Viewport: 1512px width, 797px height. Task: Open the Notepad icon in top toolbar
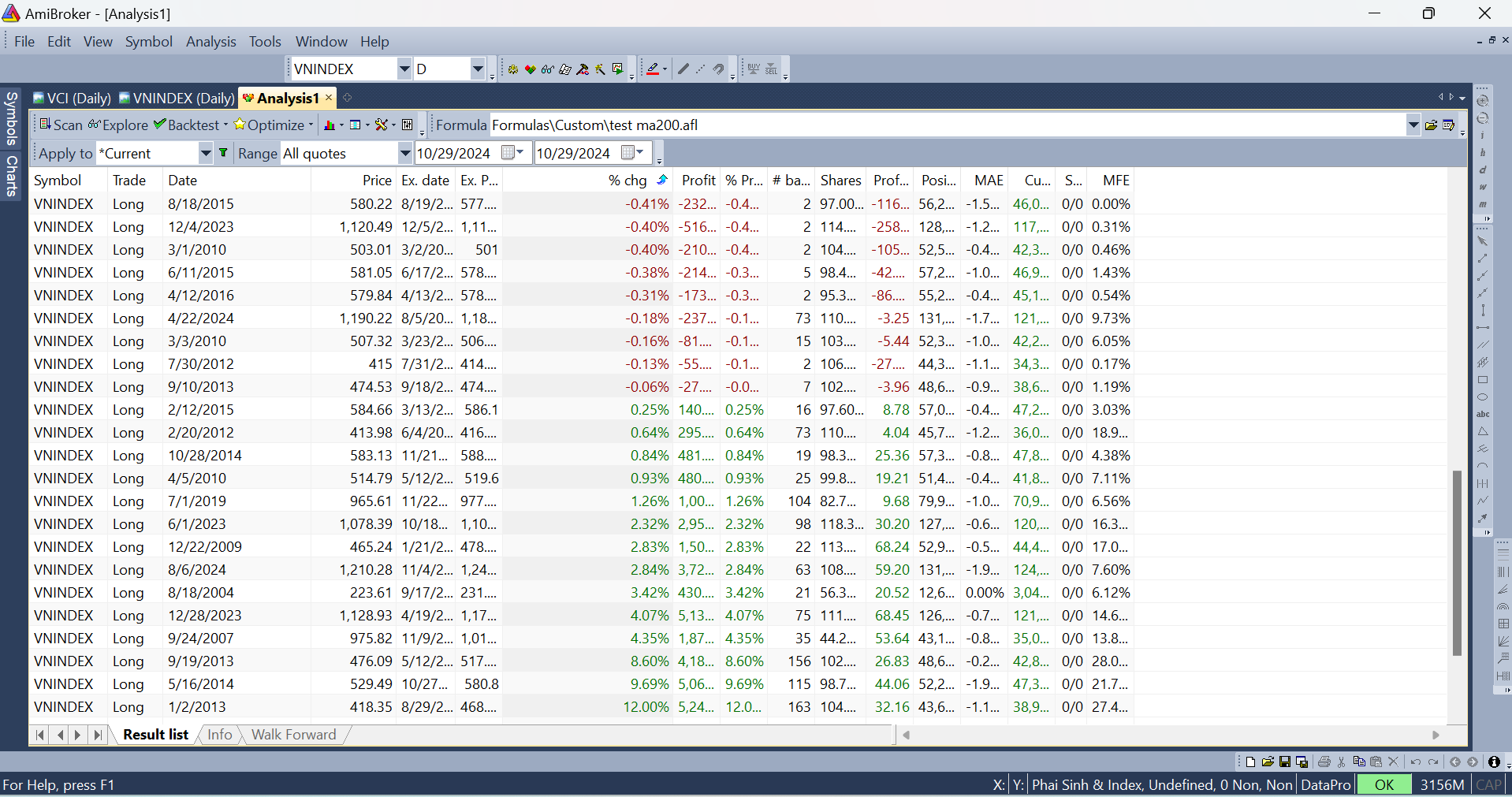pyautogui.click(x=565, y=69)
